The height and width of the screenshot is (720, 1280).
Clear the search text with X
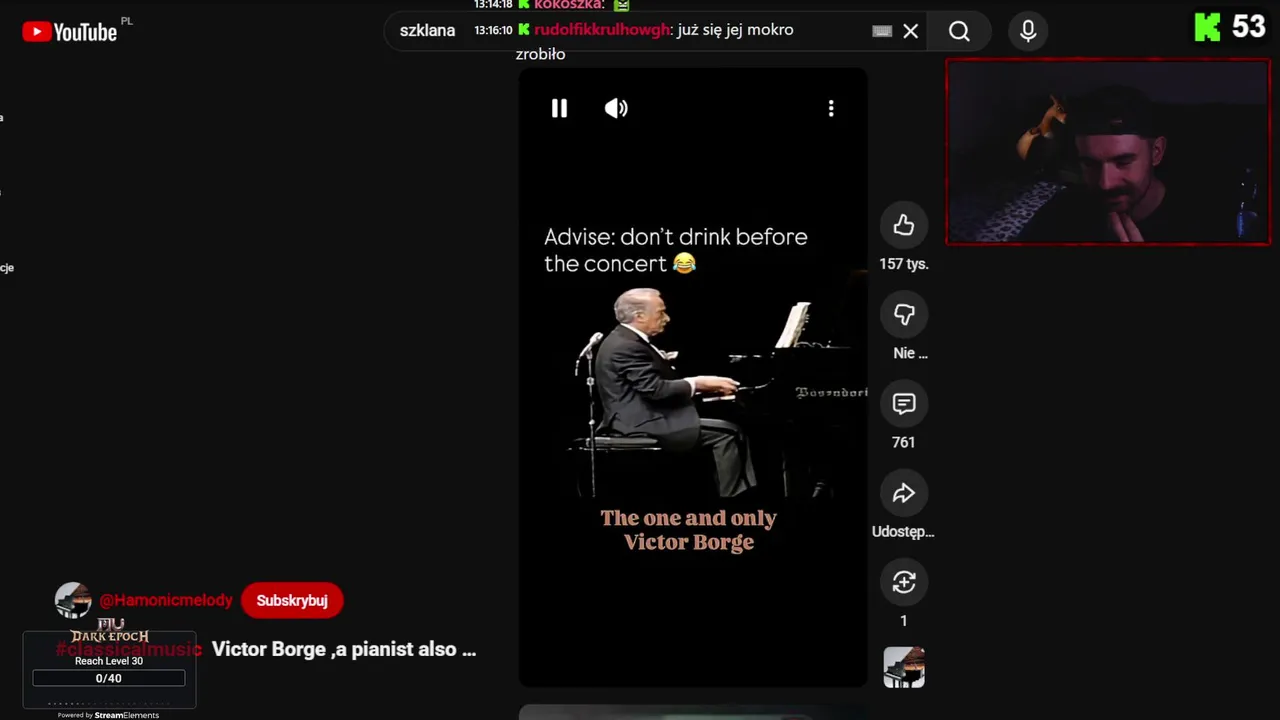tap(911, 31)
